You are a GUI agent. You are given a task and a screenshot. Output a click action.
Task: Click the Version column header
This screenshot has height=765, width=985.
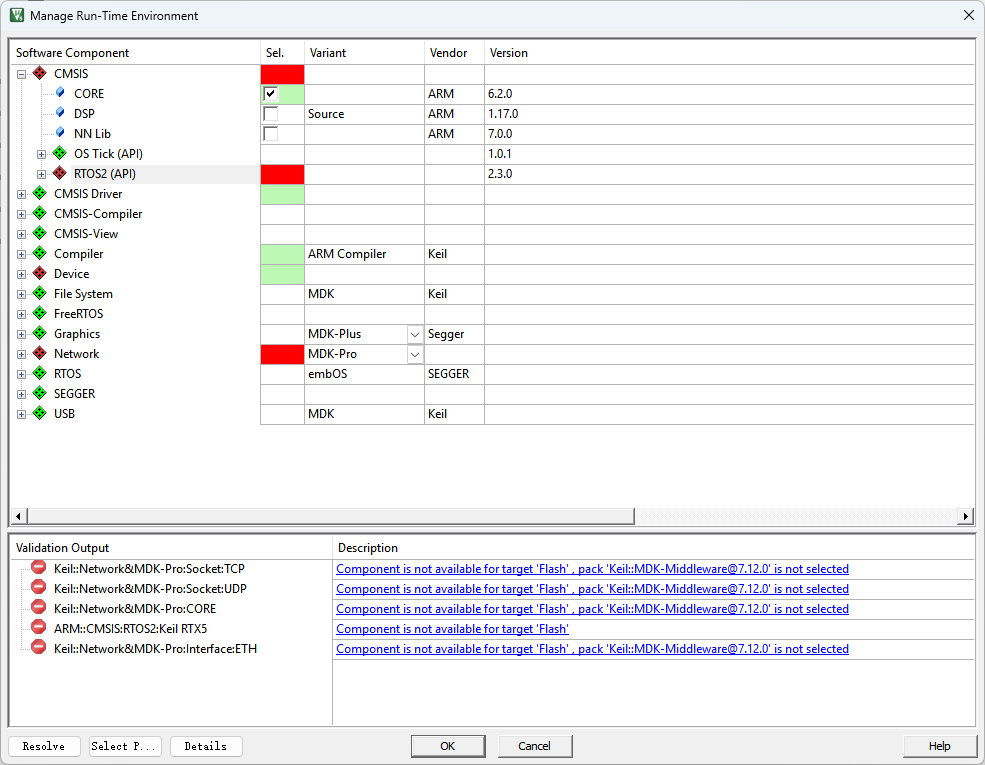coord(729,53)
